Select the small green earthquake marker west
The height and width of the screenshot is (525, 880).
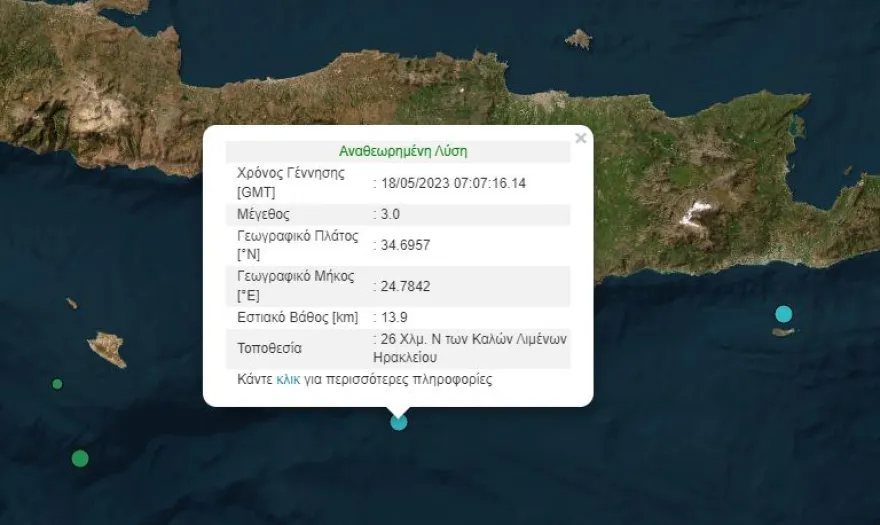[57, 384]
